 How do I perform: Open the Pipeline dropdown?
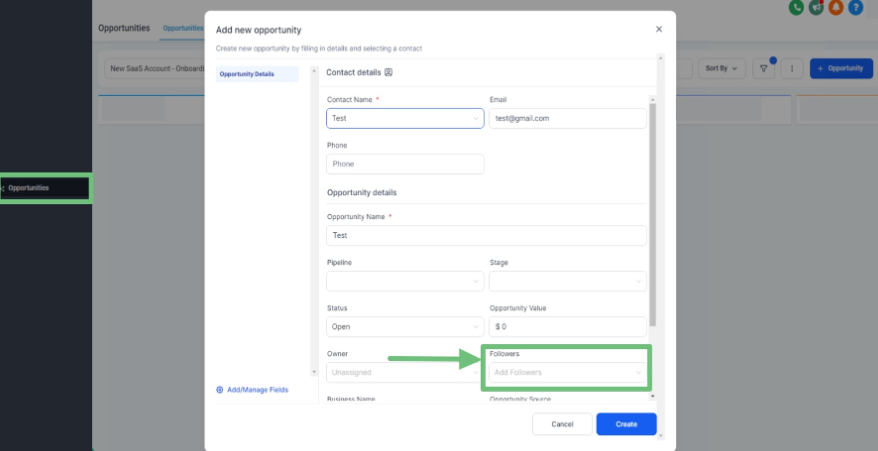tap(405, 281)
